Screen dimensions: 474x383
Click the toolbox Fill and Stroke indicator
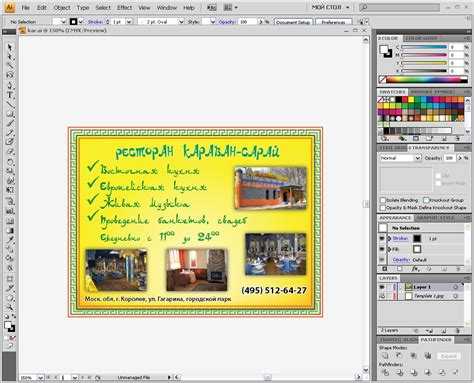point(10,327)
